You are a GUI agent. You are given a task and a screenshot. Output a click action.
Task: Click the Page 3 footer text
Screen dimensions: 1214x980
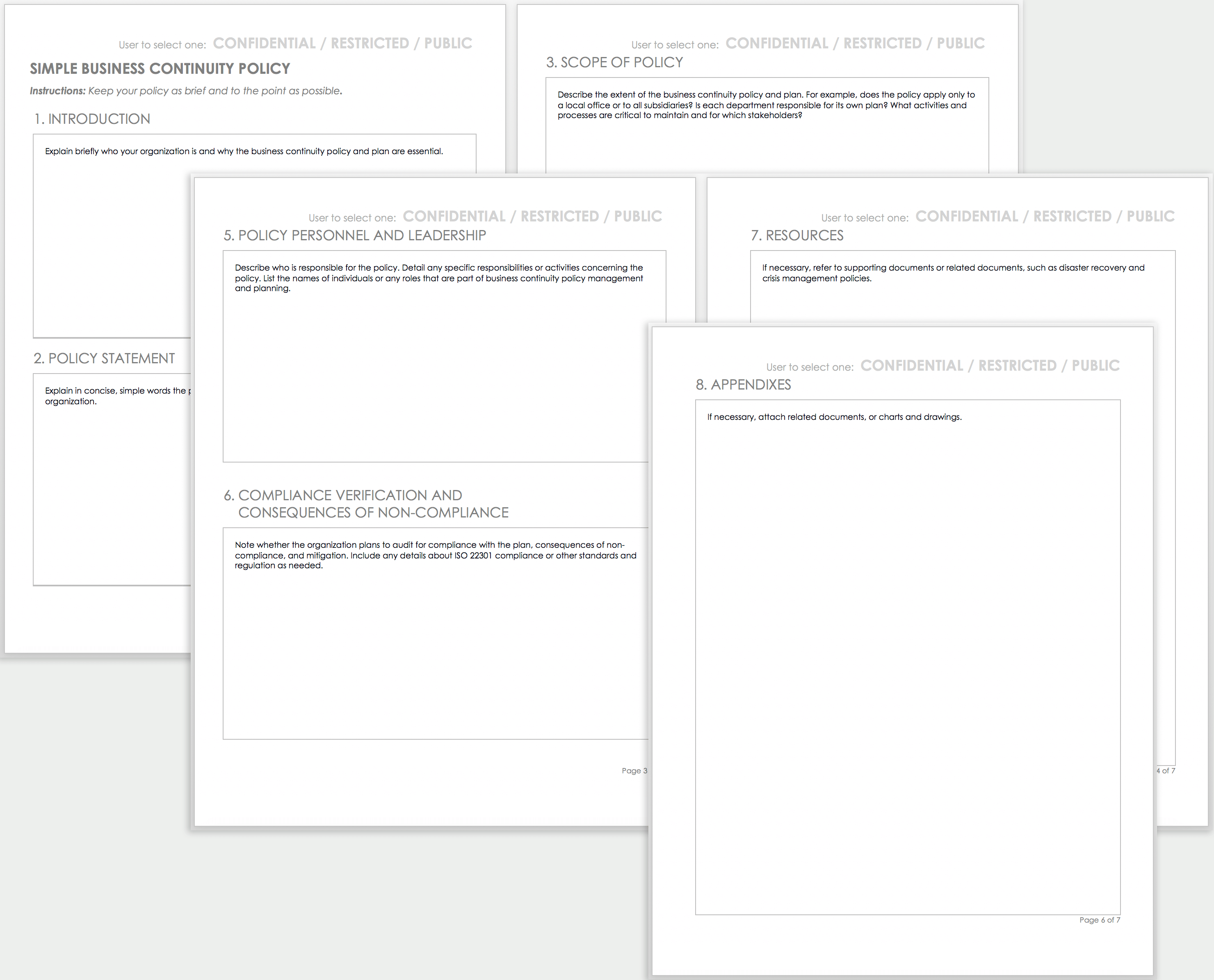pos(634,770)
